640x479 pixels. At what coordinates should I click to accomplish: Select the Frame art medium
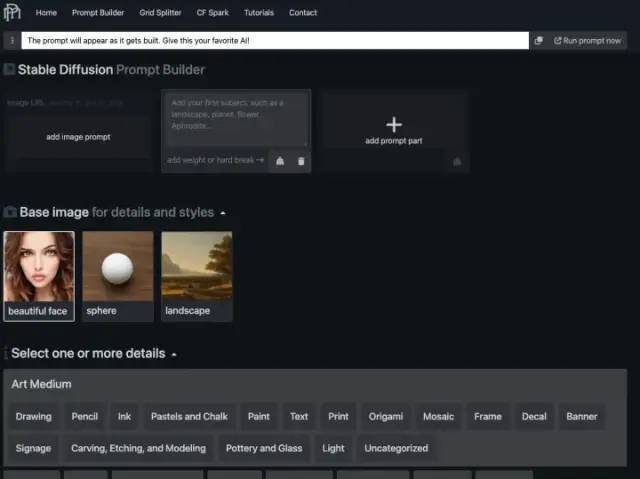tap(488, 417)
